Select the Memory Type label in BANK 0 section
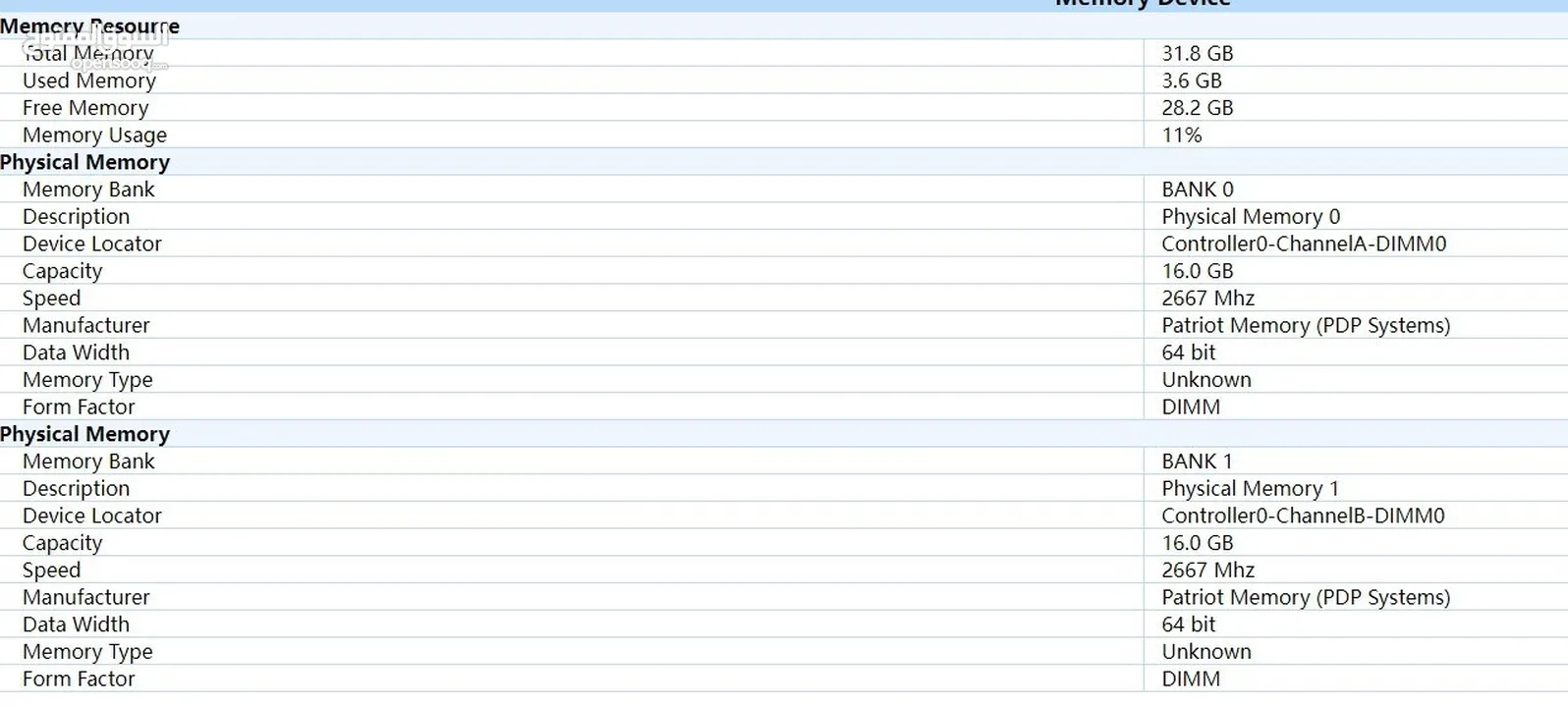 tap(87, 380)
